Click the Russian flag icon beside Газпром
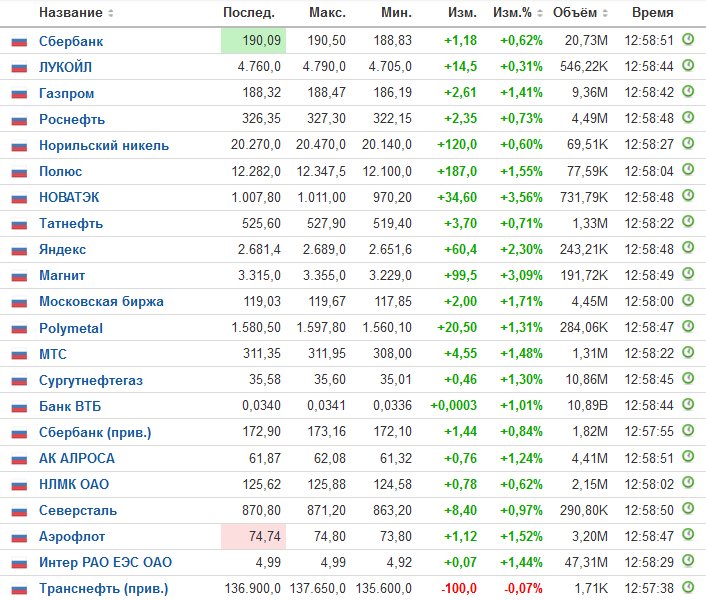706x600 pixels. 19,94
